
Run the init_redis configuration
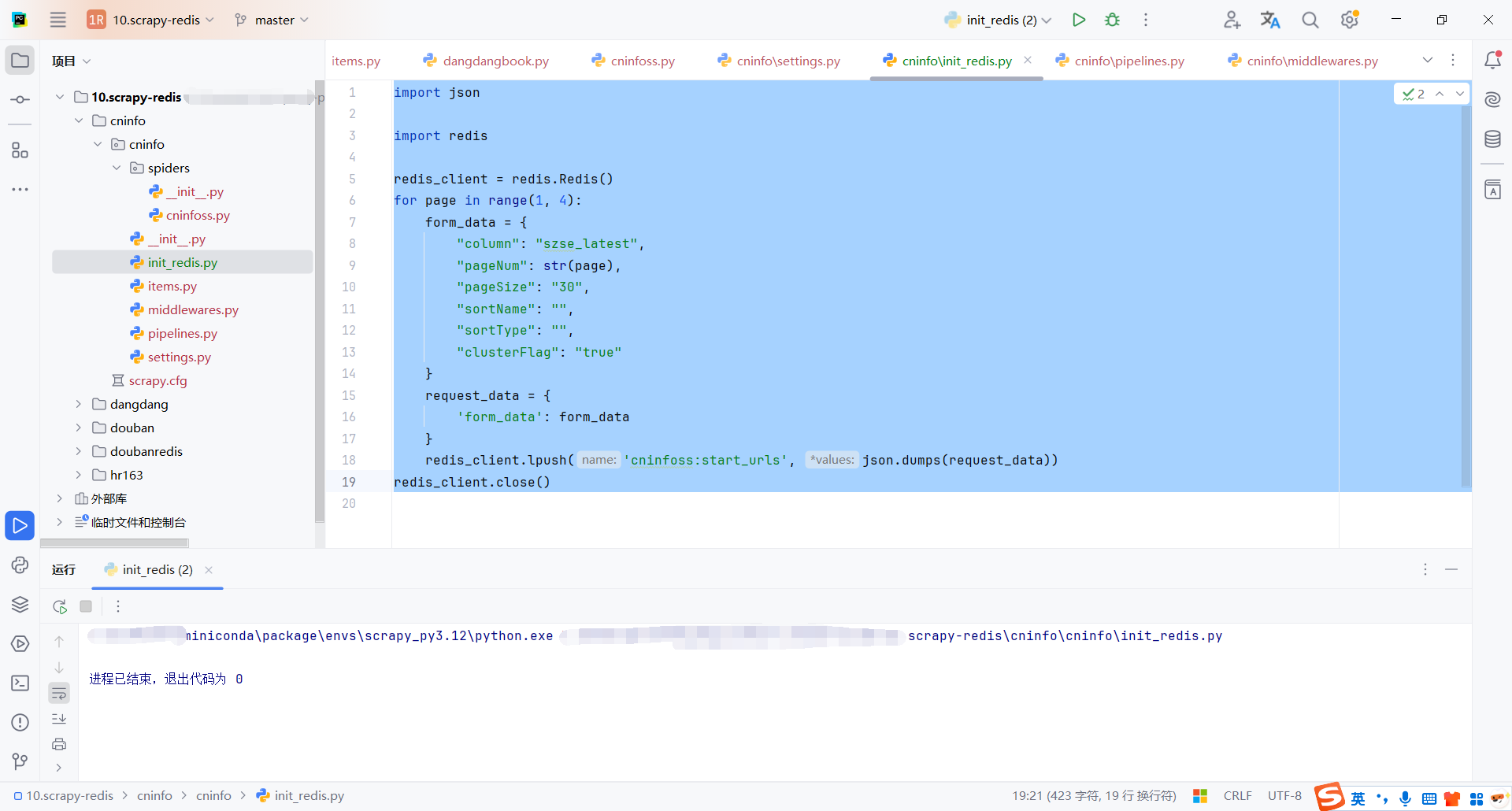[x=1079, y=20]
